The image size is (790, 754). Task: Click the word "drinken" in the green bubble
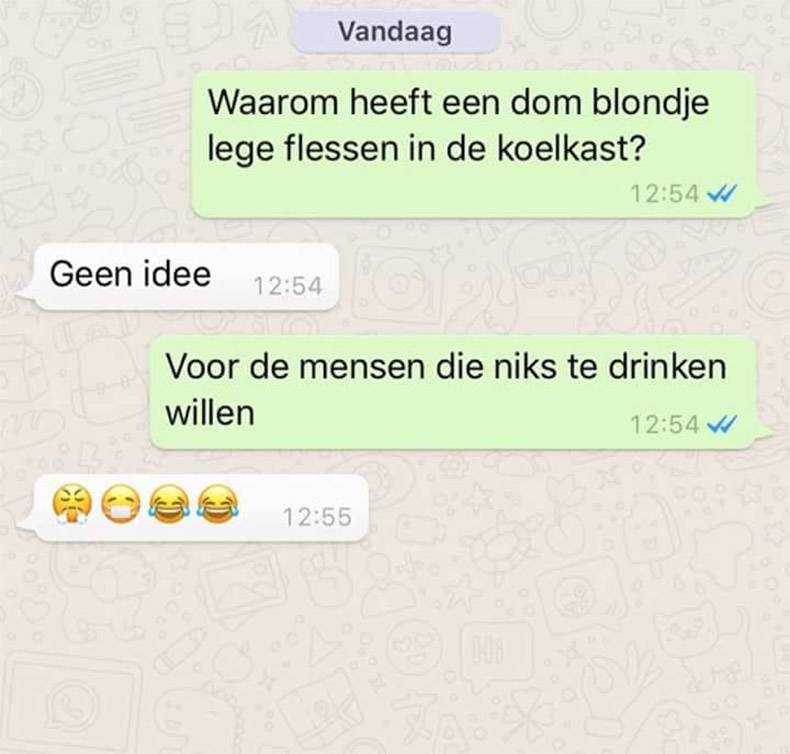667,366
